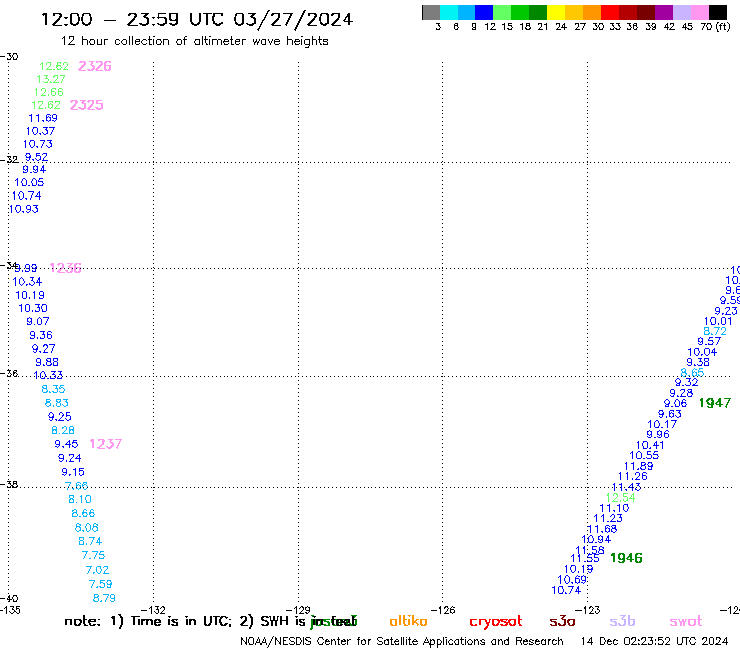Select the s3a satellite legend label
Image resolution: width=740 pixels, height=650 pixels.
coord(562,621)
